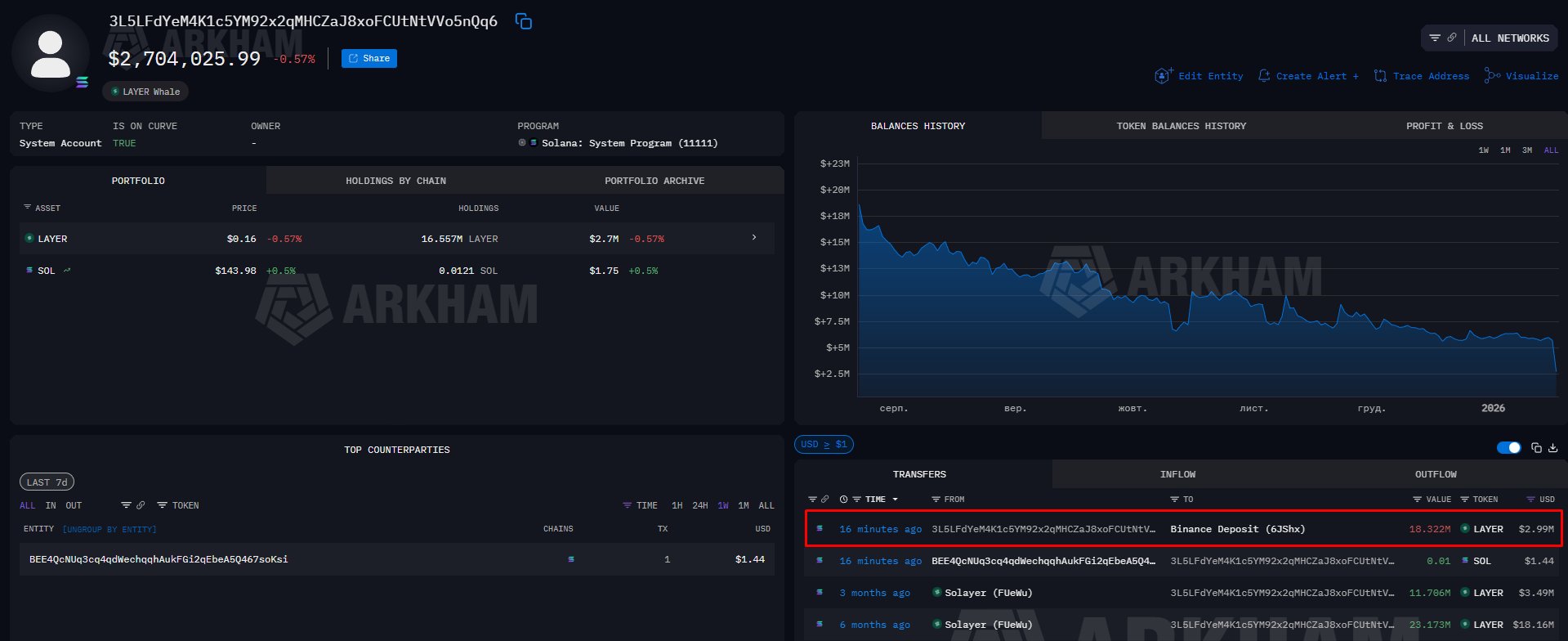Click the Ungroup By Entity link
Screen dimensions: 1568x641
109,530
